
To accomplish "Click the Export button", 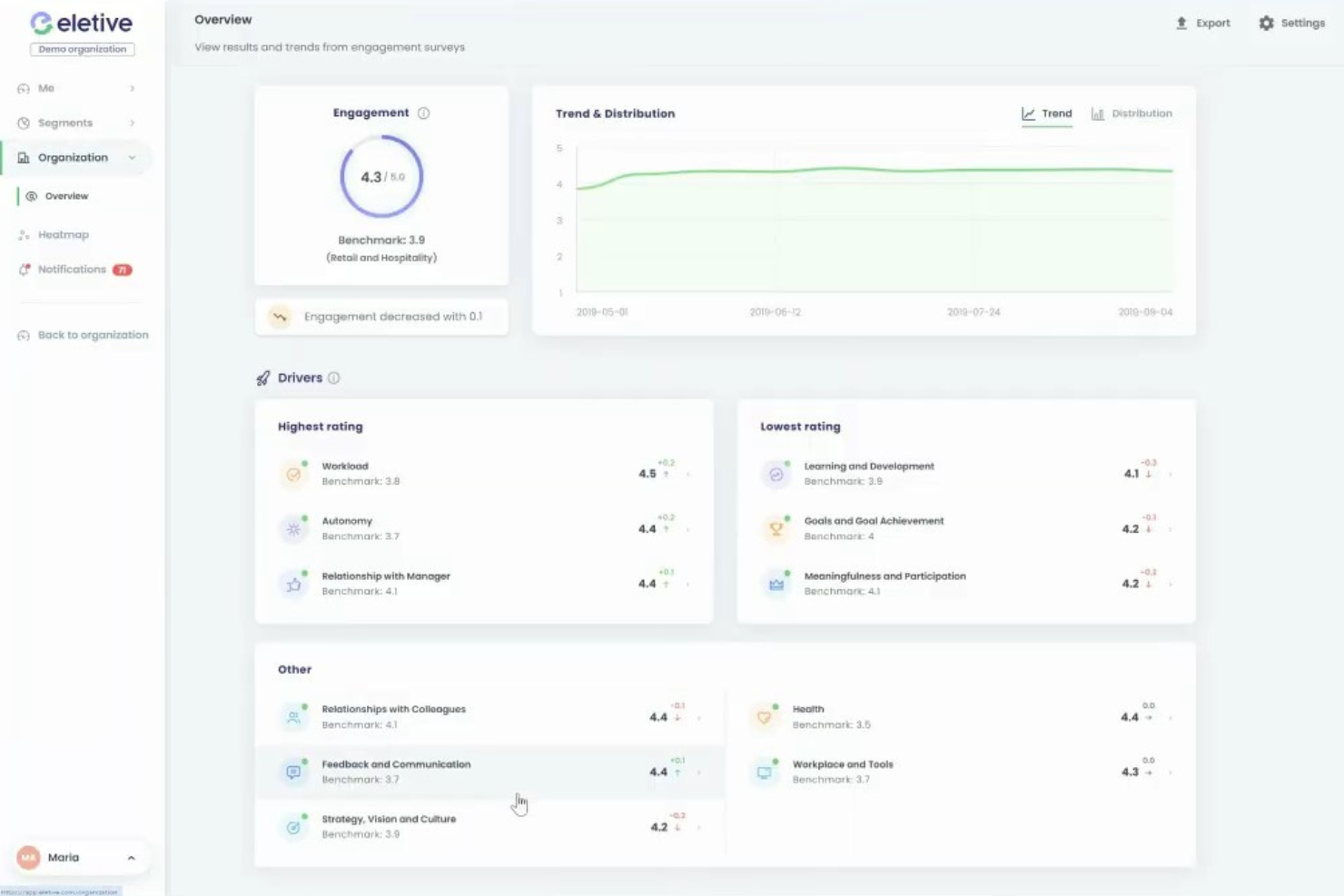I will [1202, 24].
